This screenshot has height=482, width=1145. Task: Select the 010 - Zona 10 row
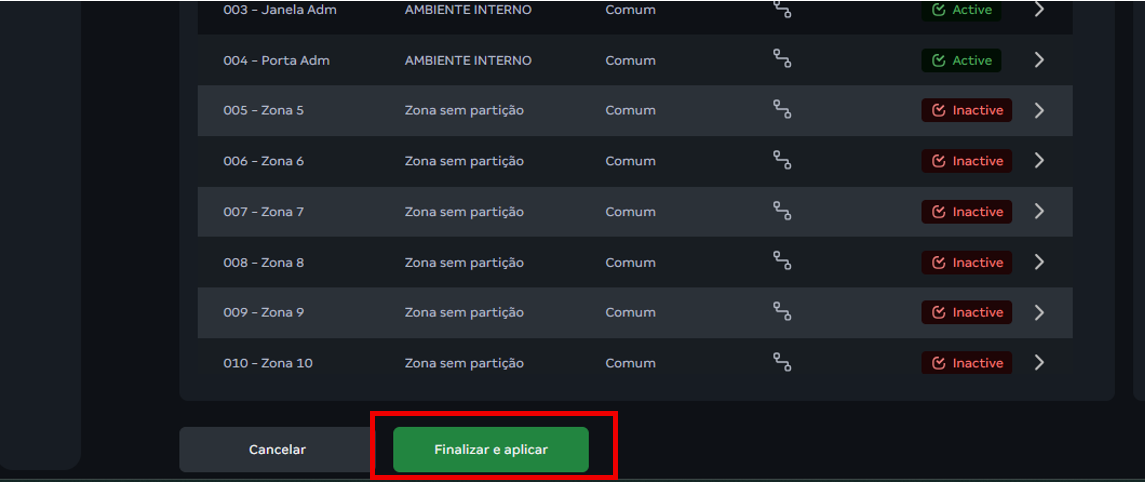pos(268,363)
